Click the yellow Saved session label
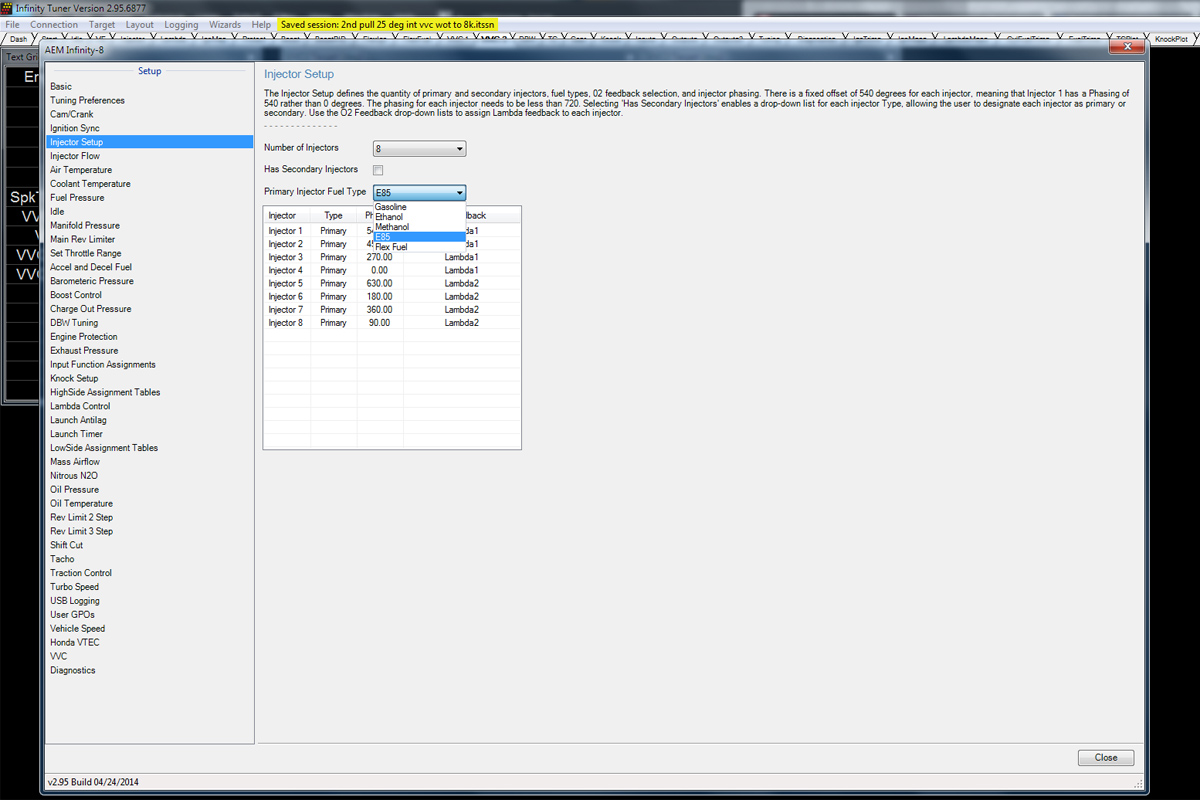The width and height of the screenshot is (1200, 800). click(387, 24)
